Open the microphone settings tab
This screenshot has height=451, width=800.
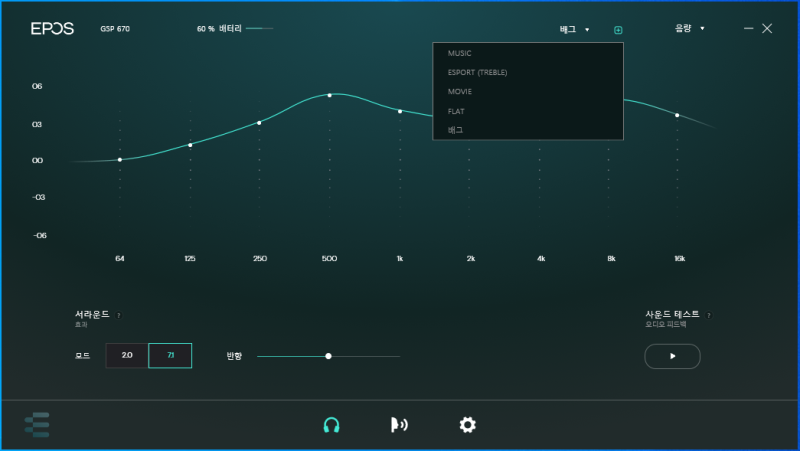(399, 424)
